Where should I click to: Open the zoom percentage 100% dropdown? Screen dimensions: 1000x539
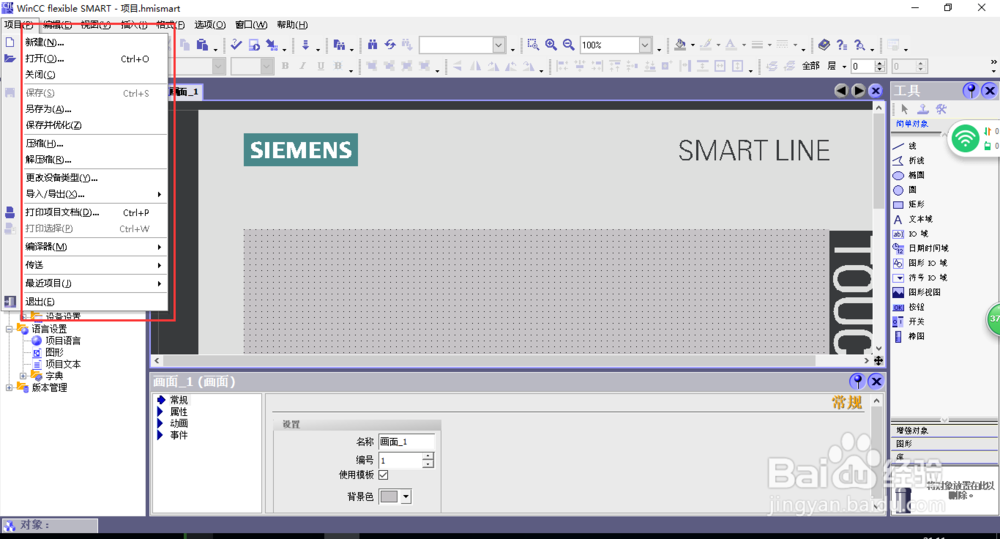645,45
